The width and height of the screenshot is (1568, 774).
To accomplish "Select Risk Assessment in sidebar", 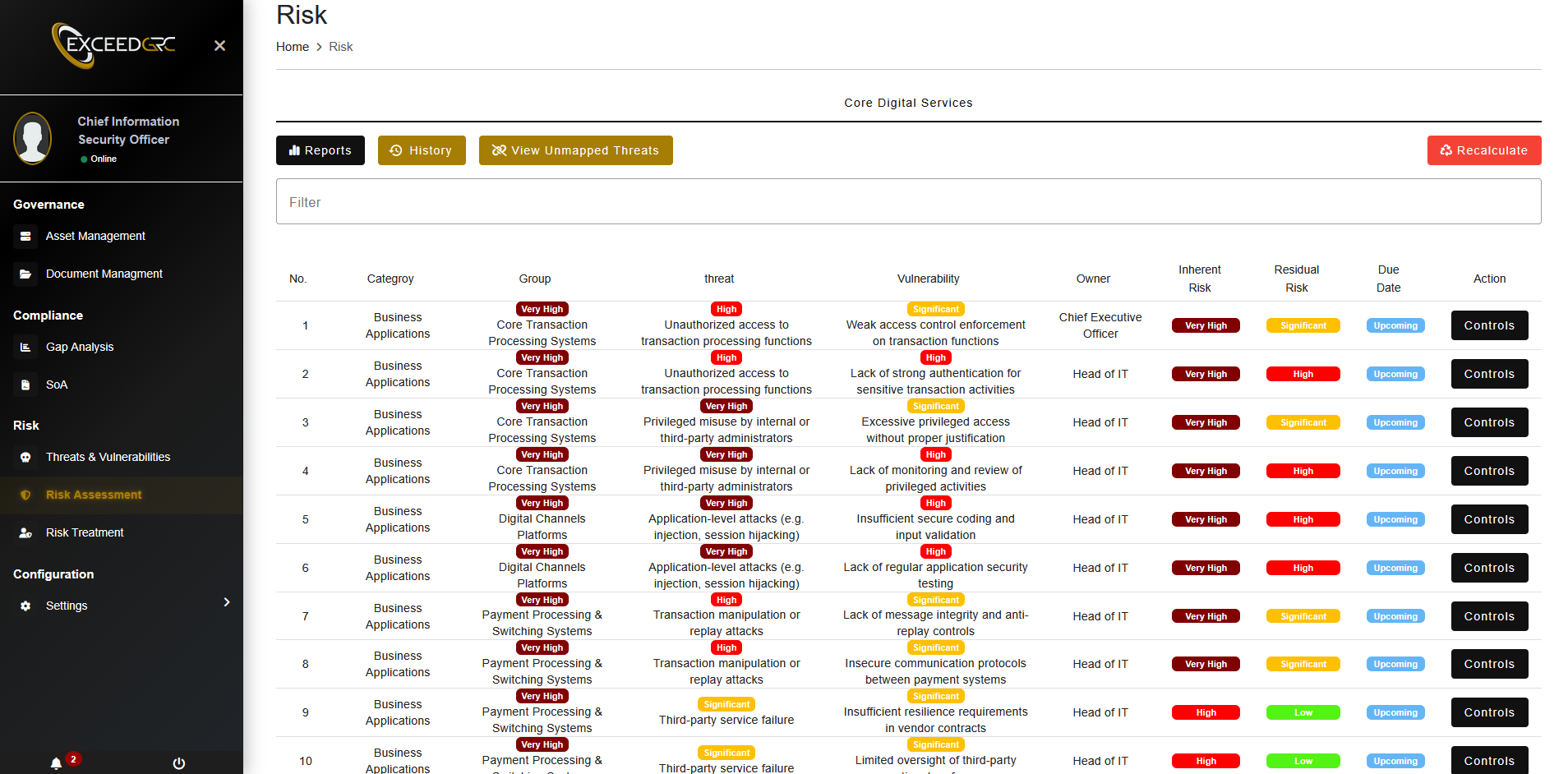I will 94,495.
